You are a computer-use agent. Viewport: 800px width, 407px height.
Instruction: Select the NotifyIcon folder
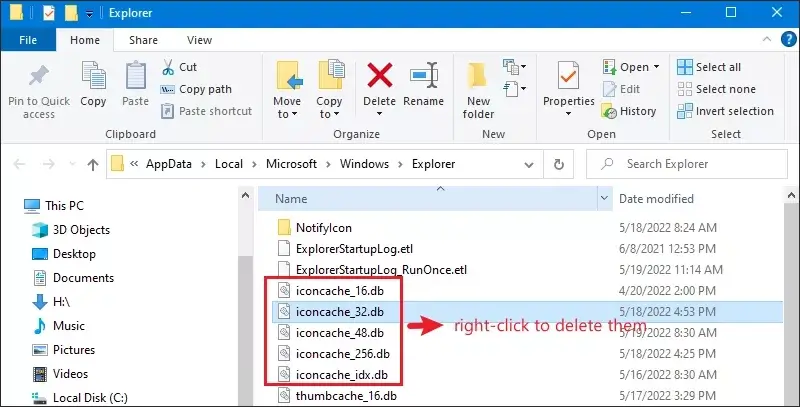point(315,228)
